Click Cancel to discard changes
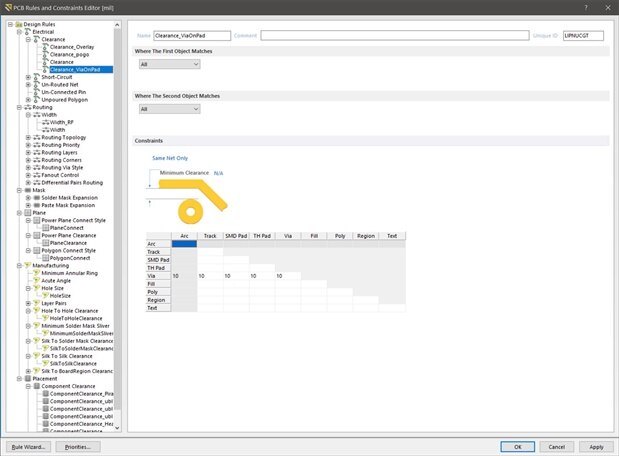619x456 pixels. coord(557,447)
